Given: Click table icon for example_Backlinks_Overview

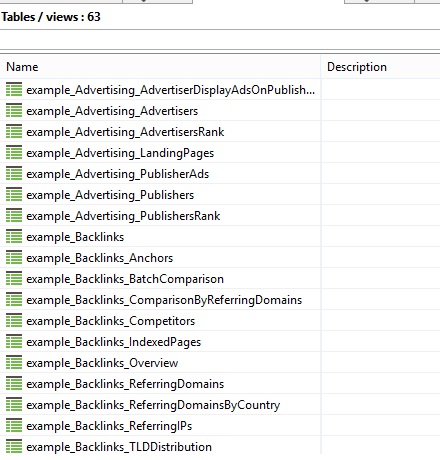Looking at the screenshot, I should pos(14,363).
